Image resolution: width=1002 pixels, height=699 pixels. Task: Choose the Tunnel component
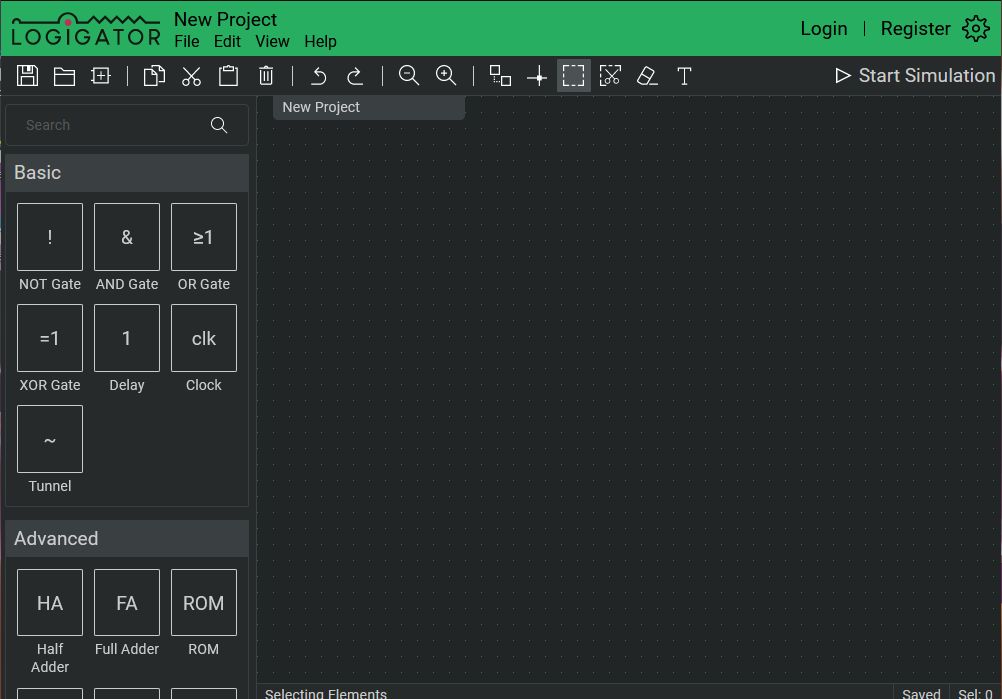click(x=49, y=438)
